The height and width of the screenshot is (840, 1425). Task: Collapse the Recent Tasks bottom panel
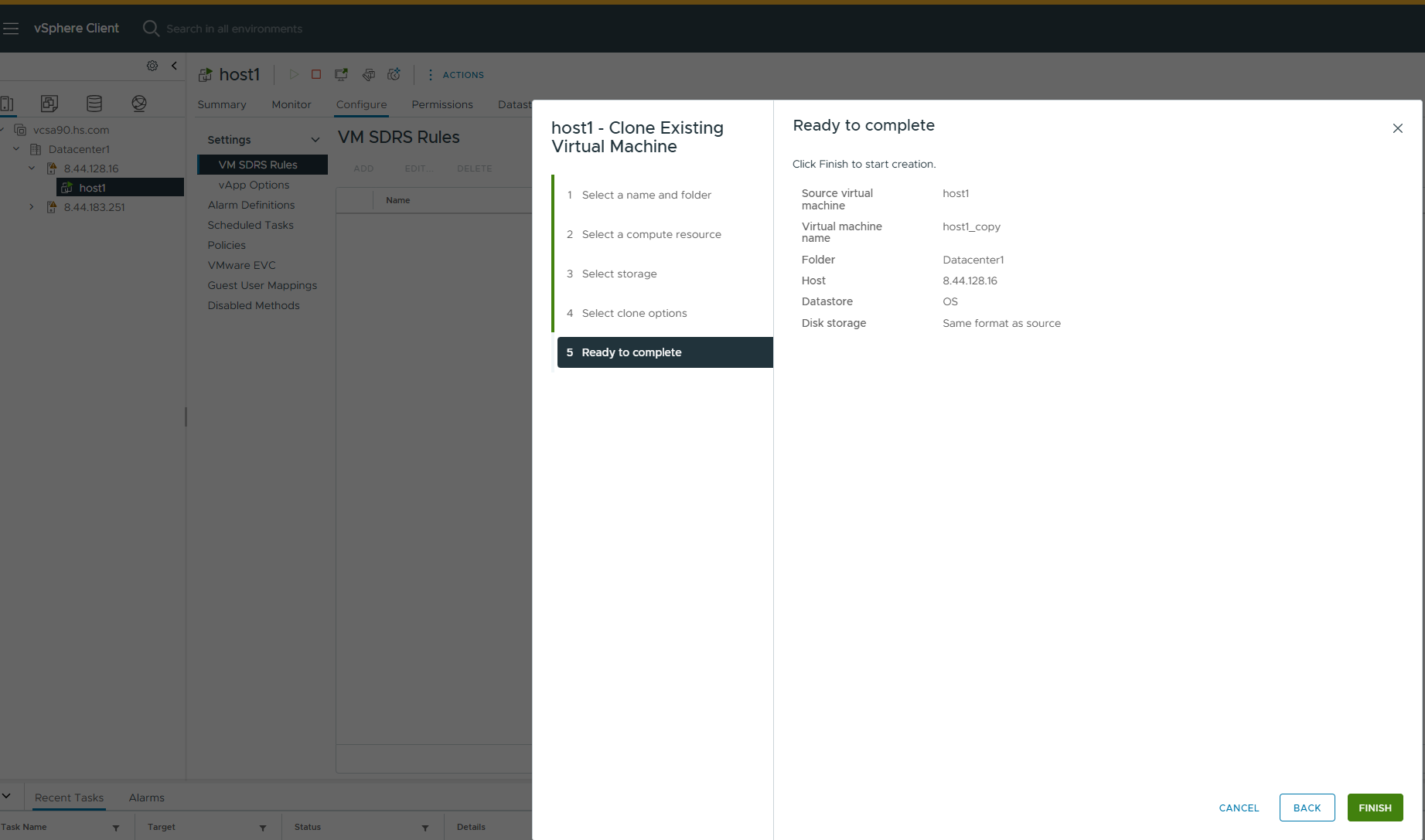pyautogui.click(x=6, y=796)
